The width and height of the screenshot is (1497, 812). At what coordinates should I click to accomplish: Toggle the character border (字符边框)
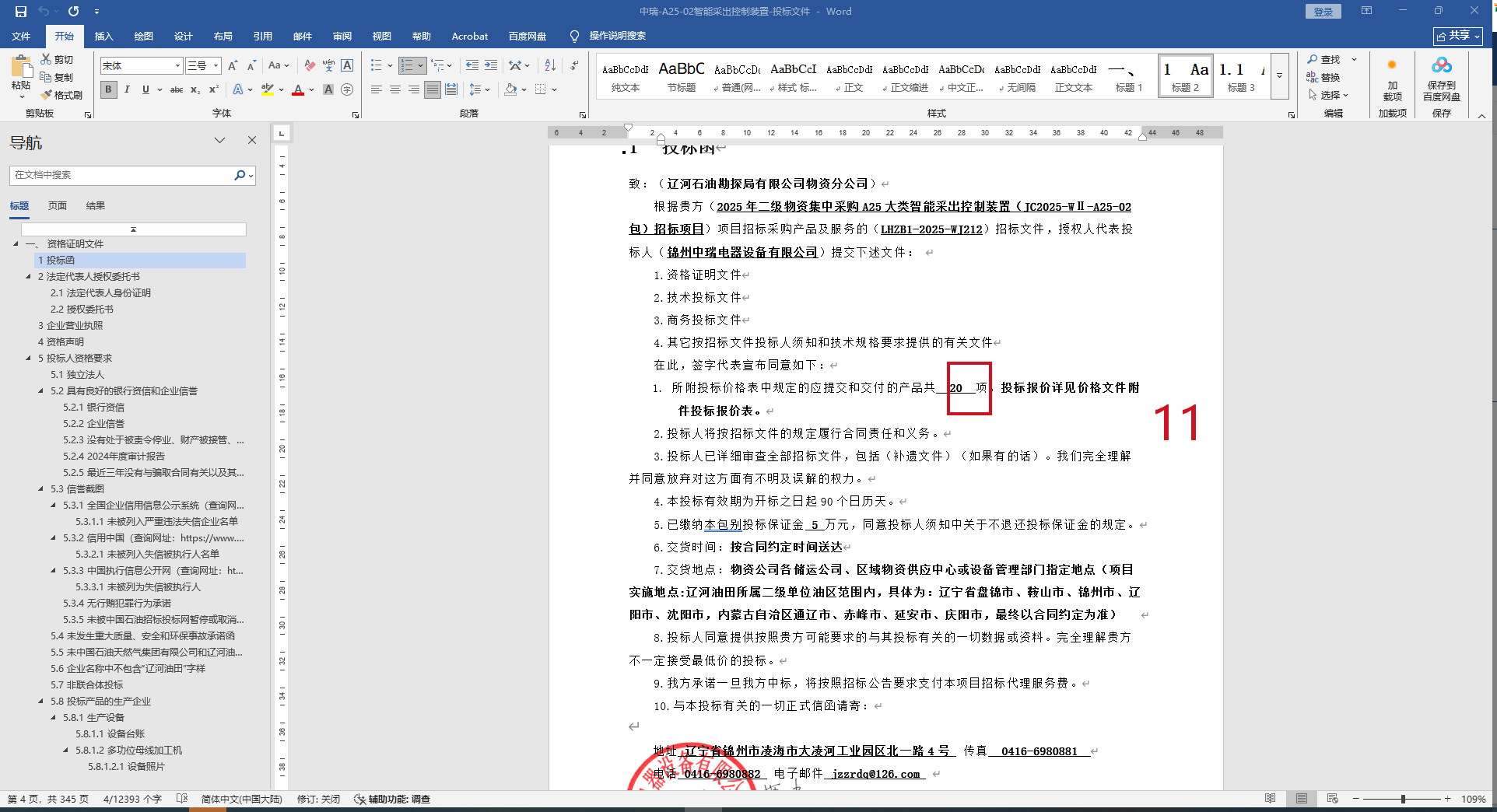tap(347, 66)
